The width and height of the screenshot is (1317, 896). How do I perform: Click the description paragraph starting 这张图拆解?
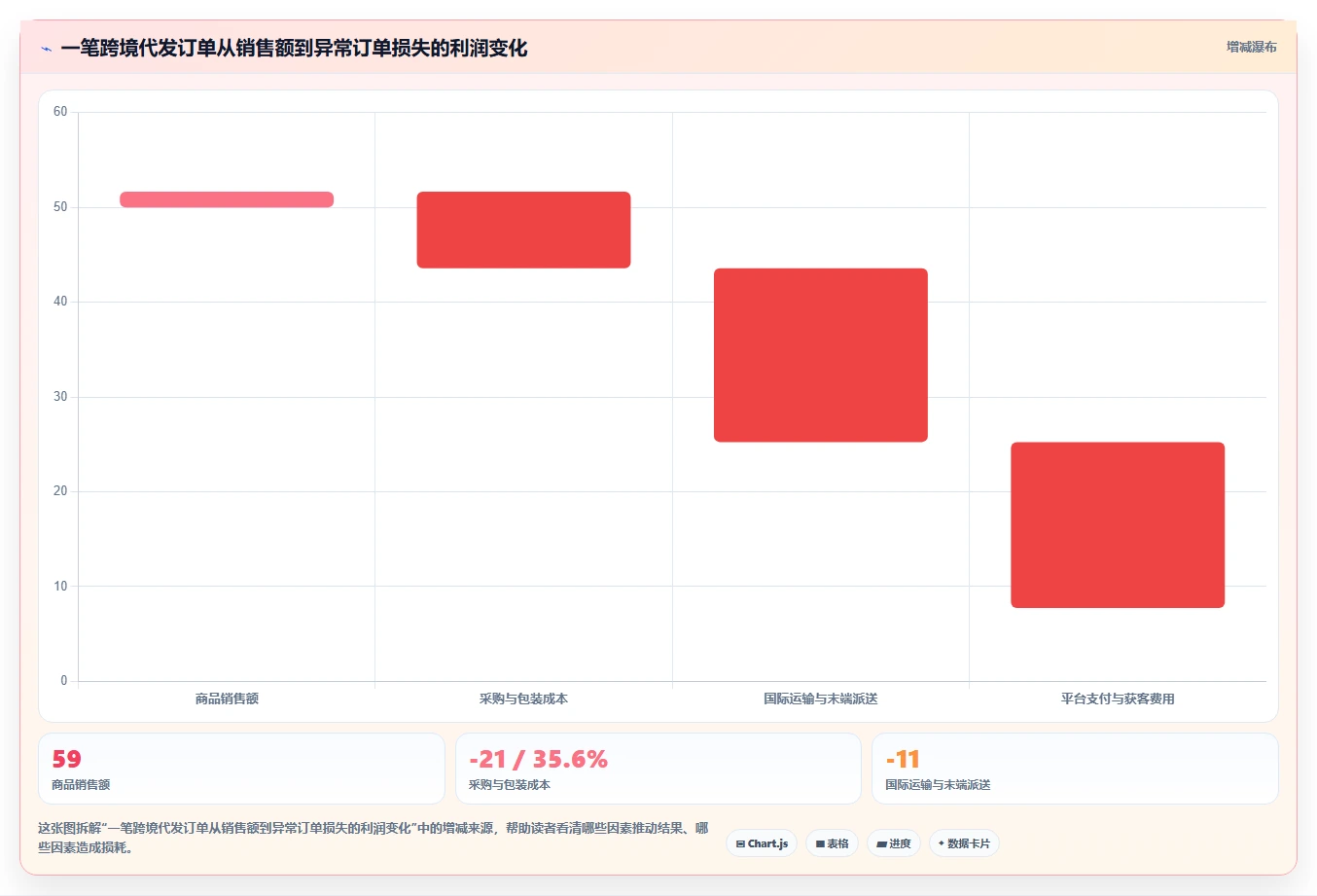pyautogui.click(x=374, y=838)
